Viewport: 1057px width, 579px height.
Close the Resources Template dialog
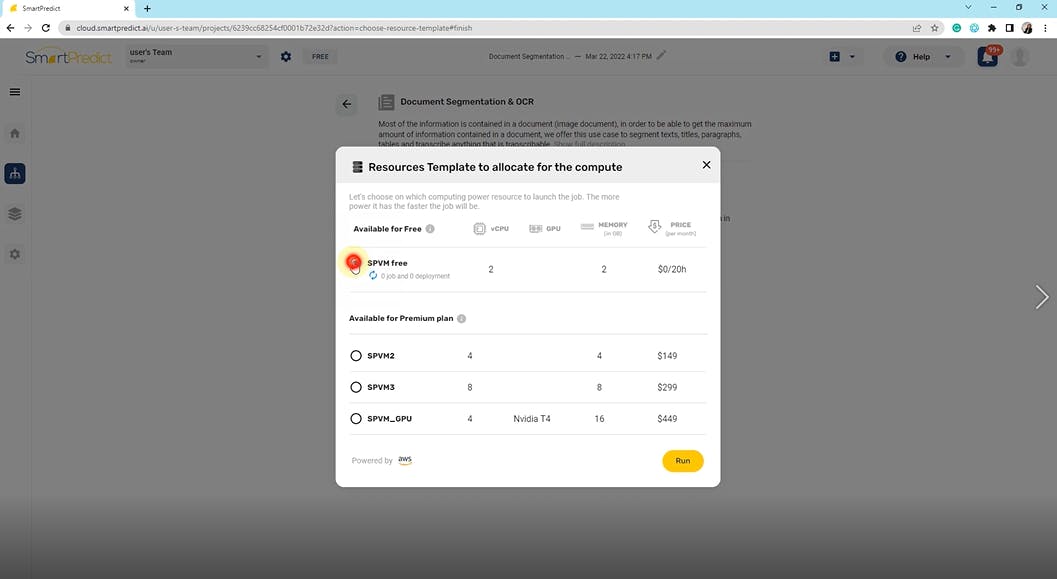click(x=706, y=165)
